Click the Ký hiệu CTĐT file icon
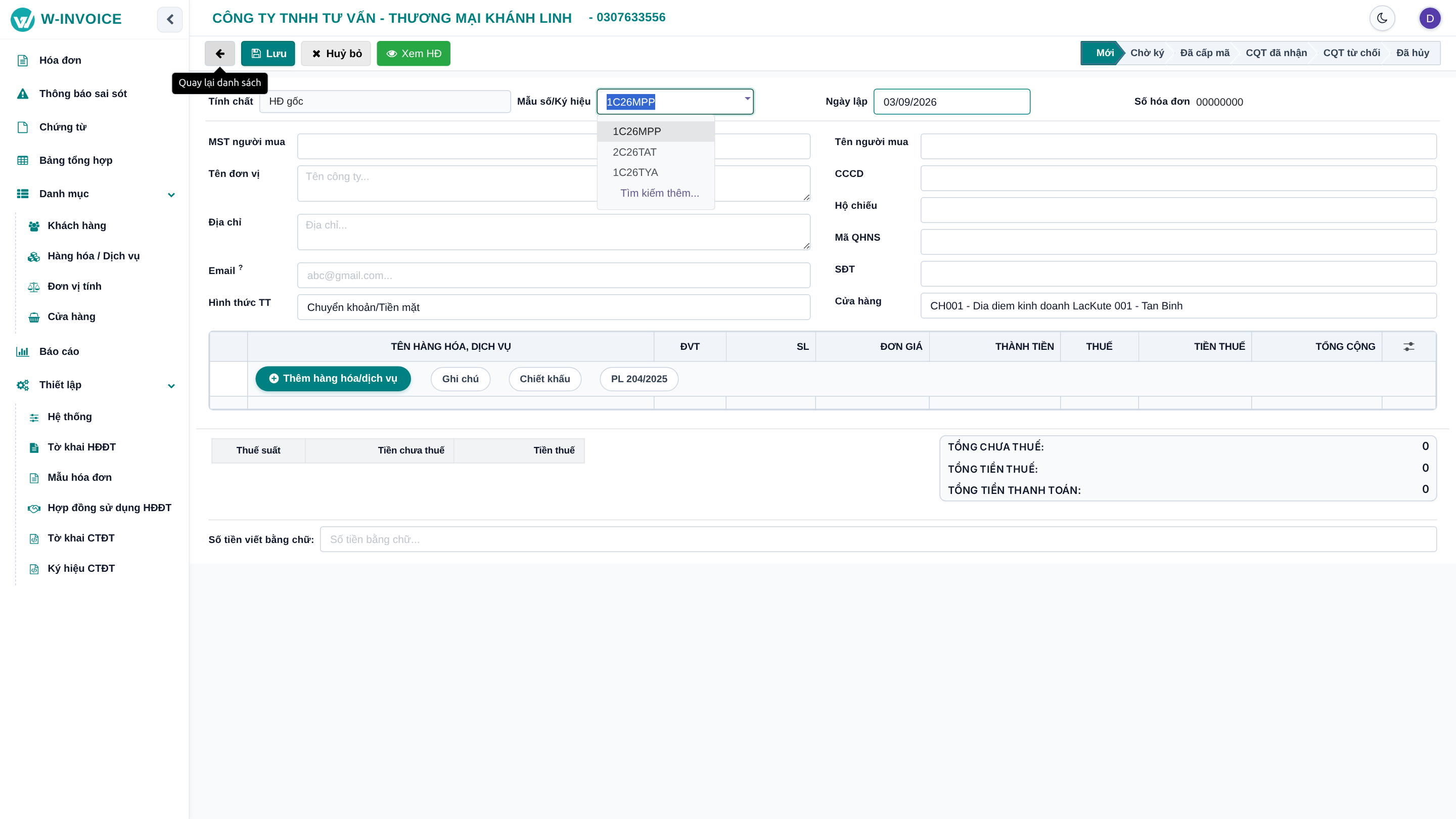Image resolution: width=1456 pixels, height=819 pixels. tap(34, 569)
